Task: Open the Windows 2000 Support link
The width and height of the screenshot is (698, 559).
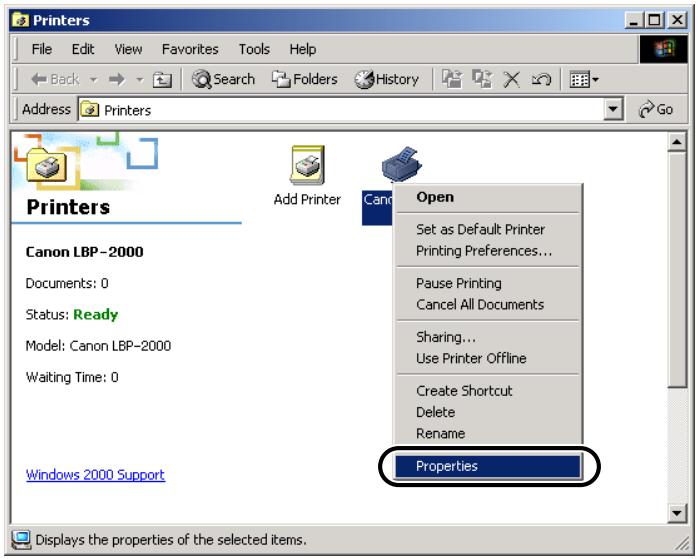Action: click(x=95, y=475)
